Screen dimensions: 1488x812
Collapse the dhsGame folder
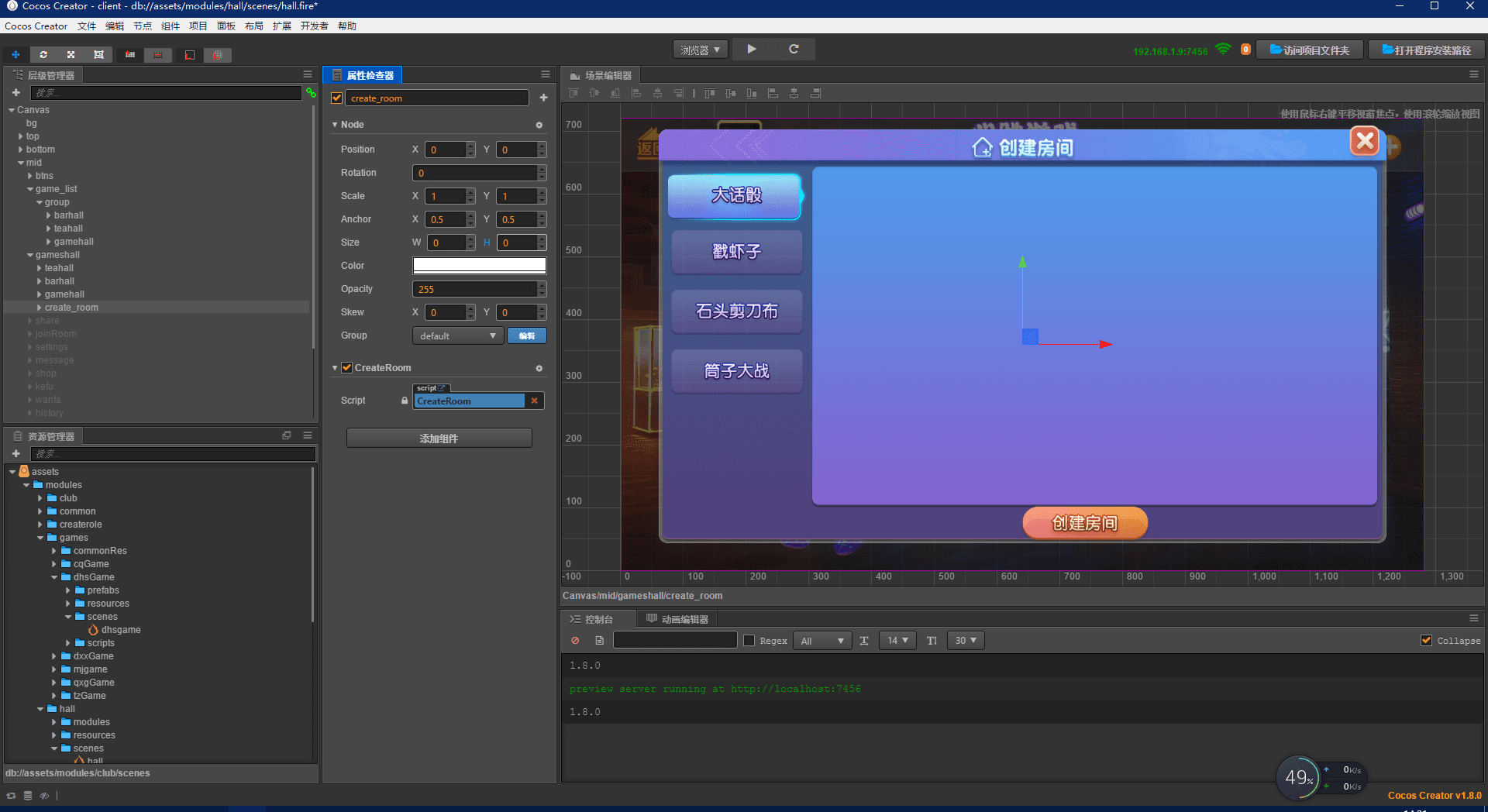(54, 577)
